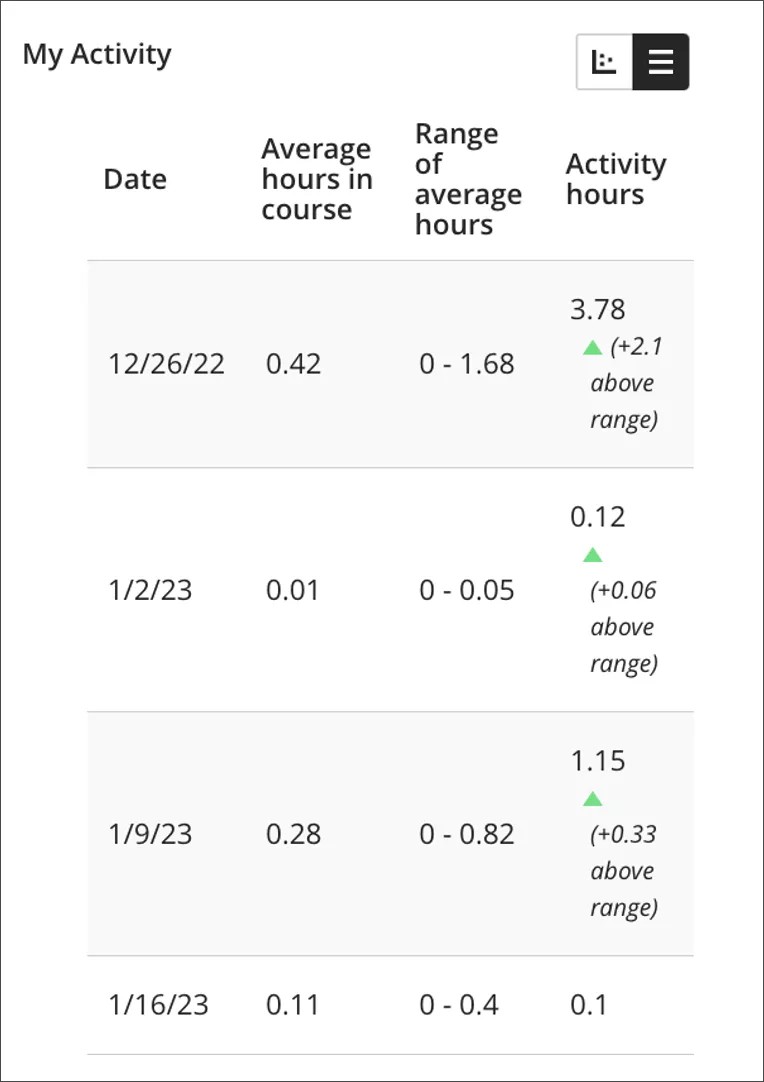Click the My Activity heading

[97, 54]
